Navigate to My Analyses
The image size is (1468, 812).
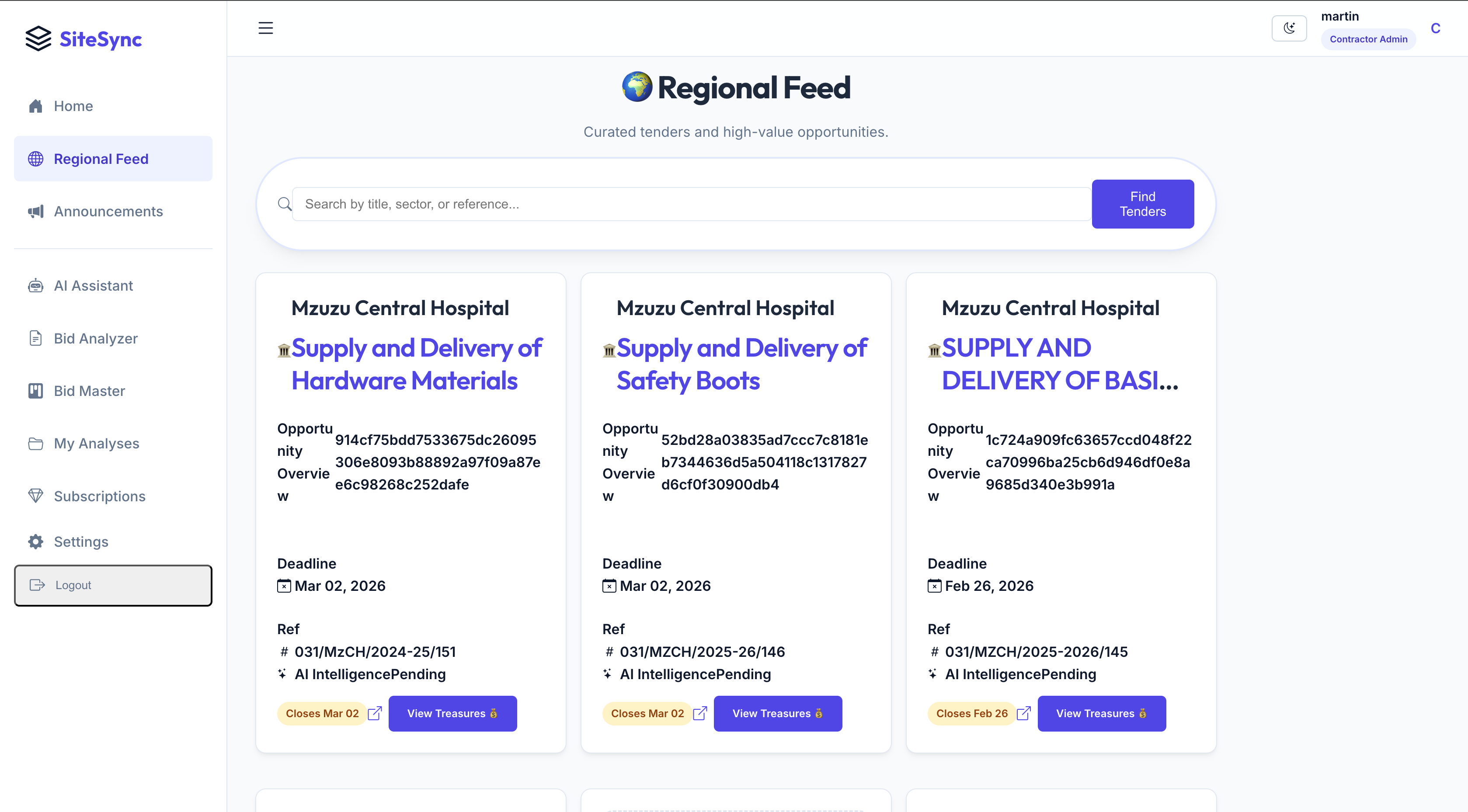click(x=96, y=443)
